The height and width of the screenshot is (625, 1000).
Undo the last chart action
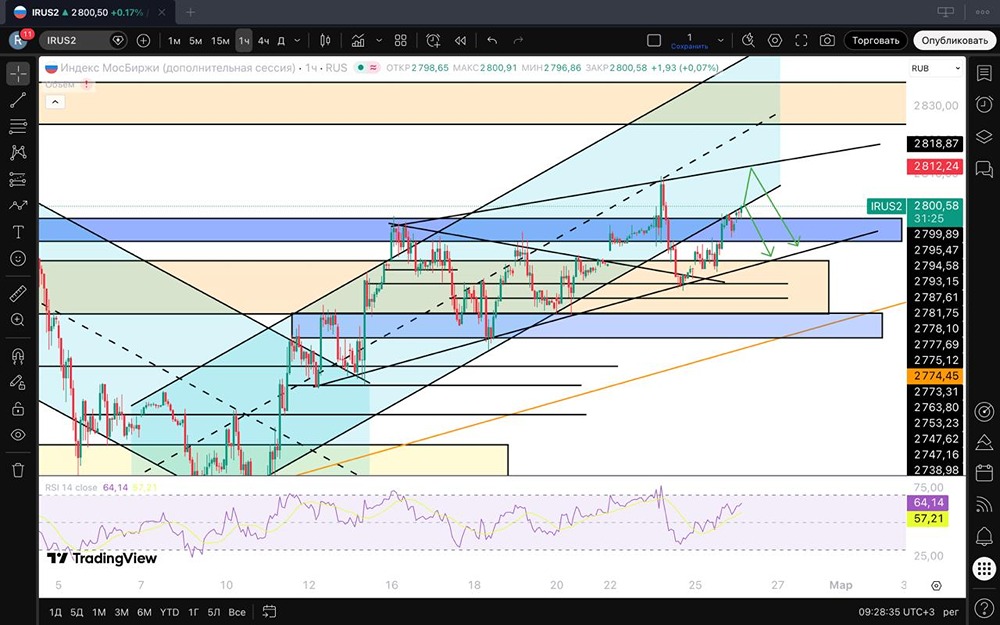[492, 41]
